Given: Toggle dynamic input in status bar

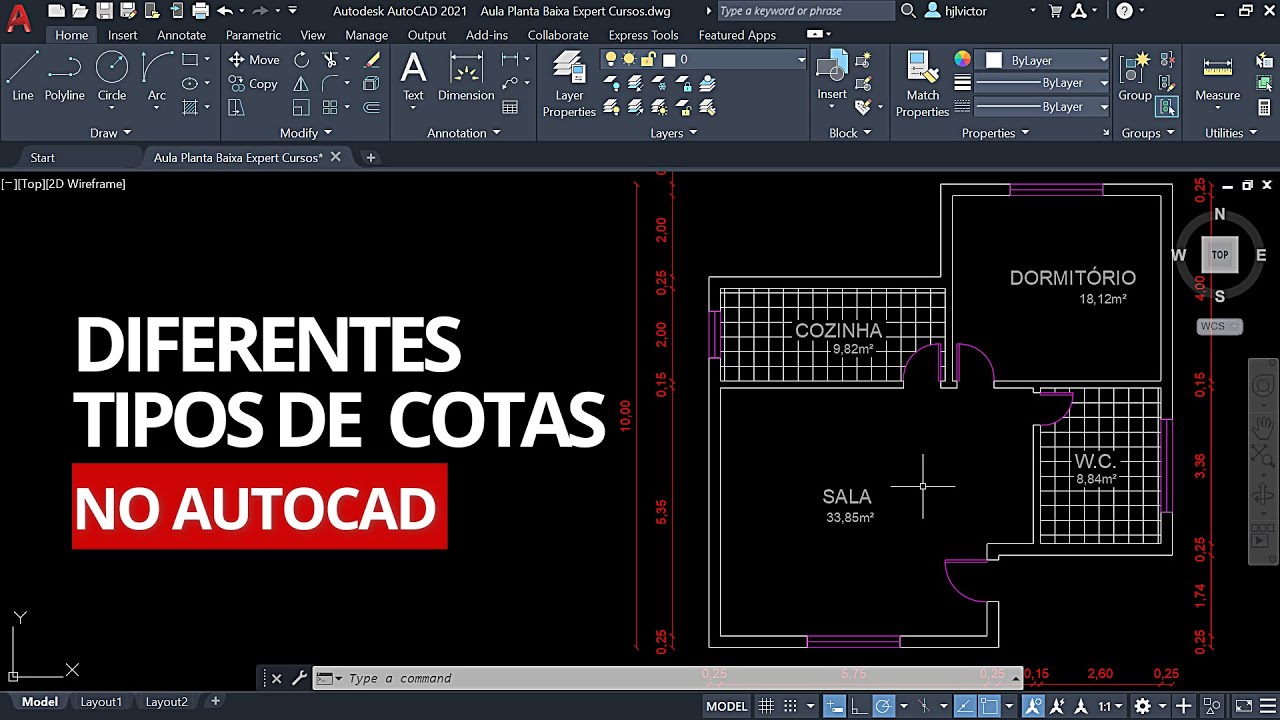Looking at the screenshot, I should [x=834, y=706].
